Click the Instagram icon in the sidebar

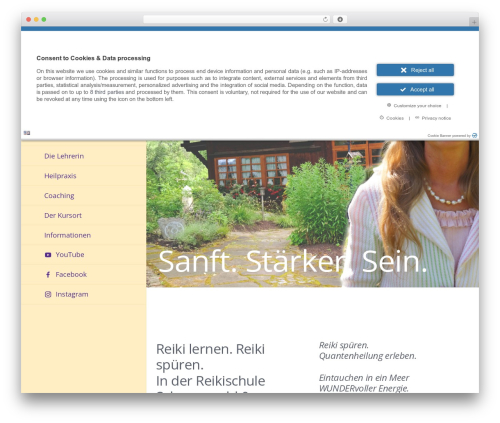point(48,294)
